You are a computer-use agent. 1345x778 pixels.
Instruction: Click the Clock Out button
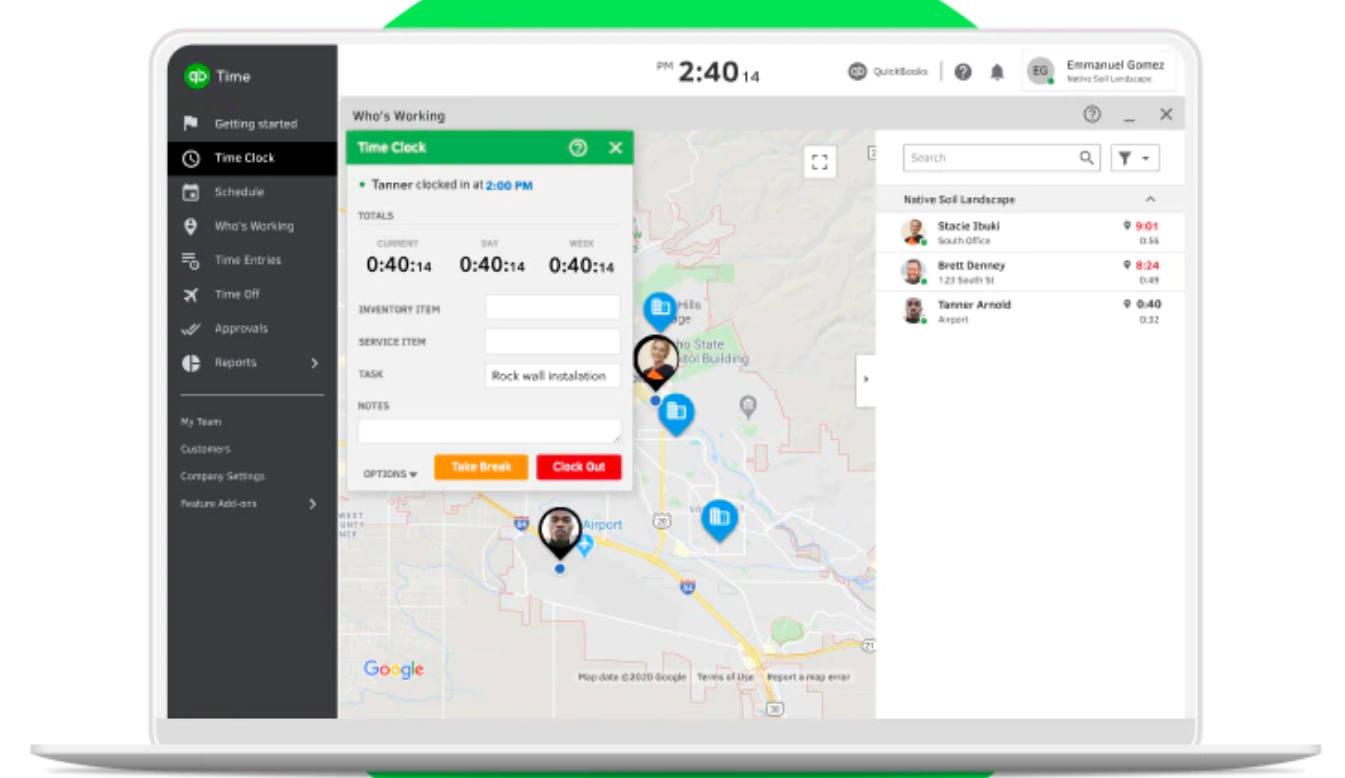pyautogui.click(x=578, y=466)
